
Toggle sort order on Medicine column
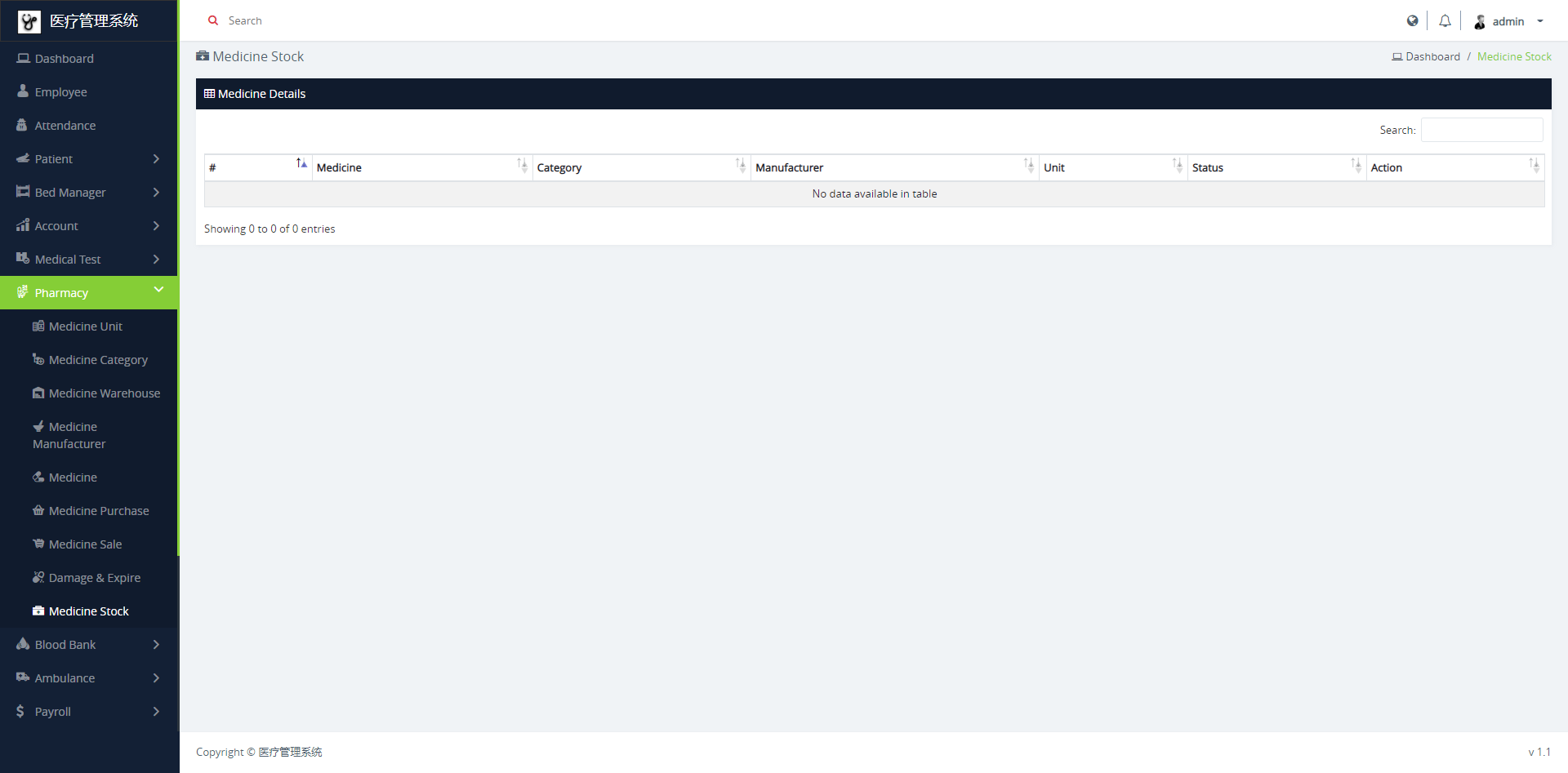click(x=421, y=167)
